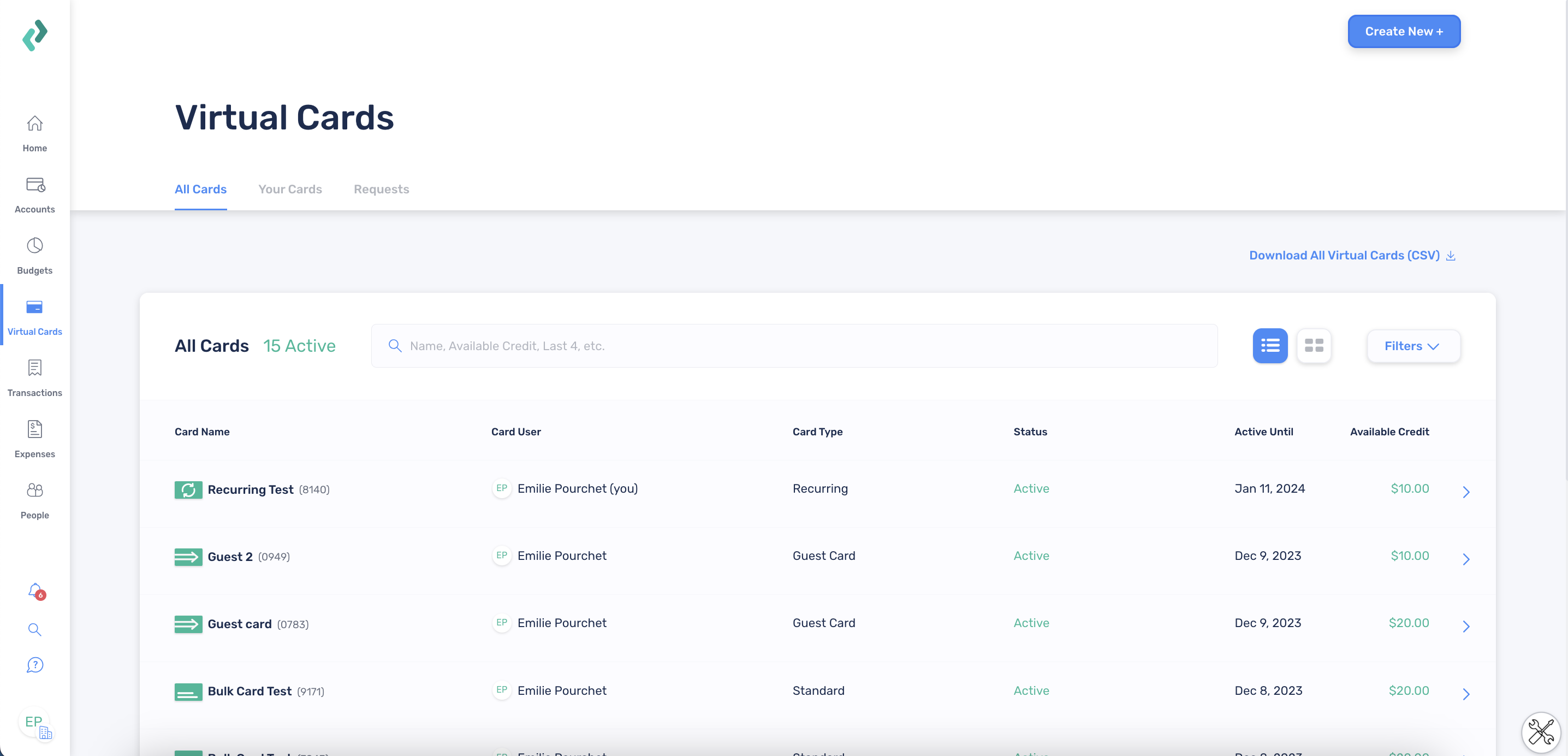The image size is (1568, 756).
Task: Open People section in sidebar
Action: tap(35, 501)
